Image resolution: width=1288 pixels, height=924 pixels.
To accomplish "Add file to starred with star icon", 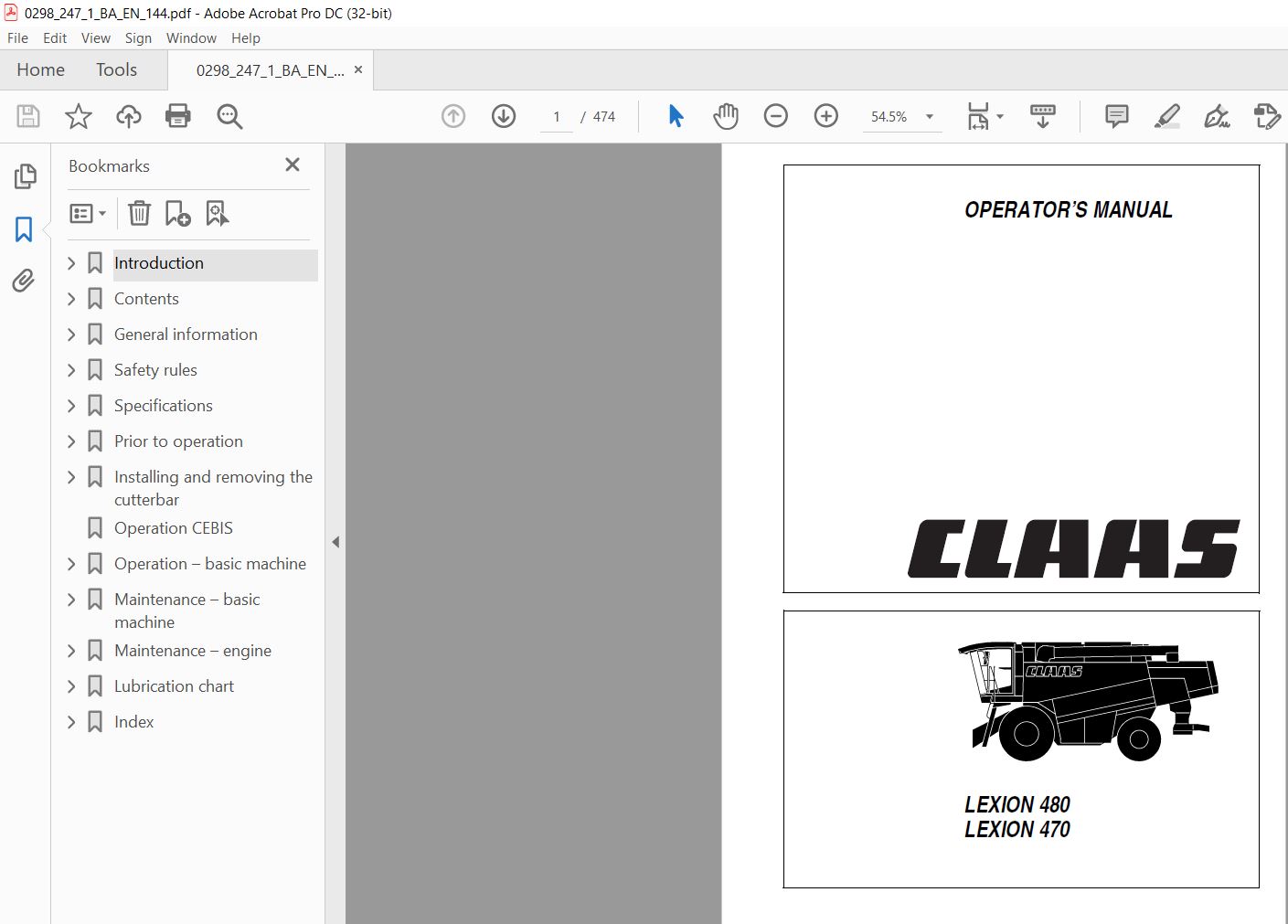I will [79, 116].
